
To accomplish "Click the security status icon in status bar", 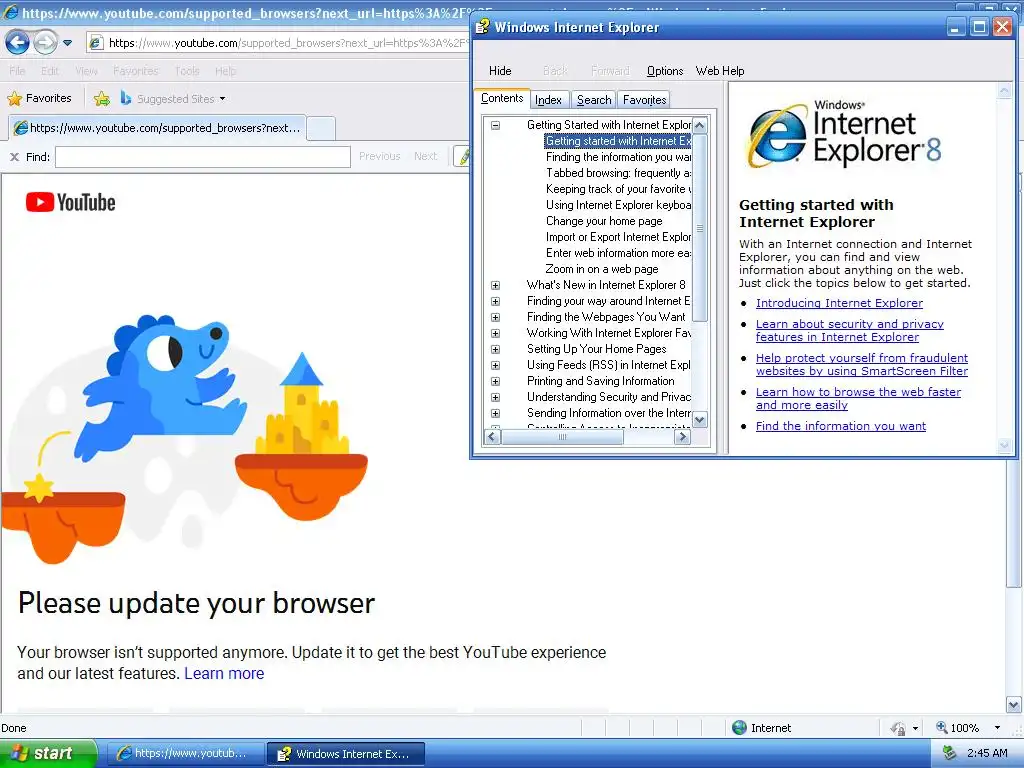I will pyautogui.click(x=898, y=728).
